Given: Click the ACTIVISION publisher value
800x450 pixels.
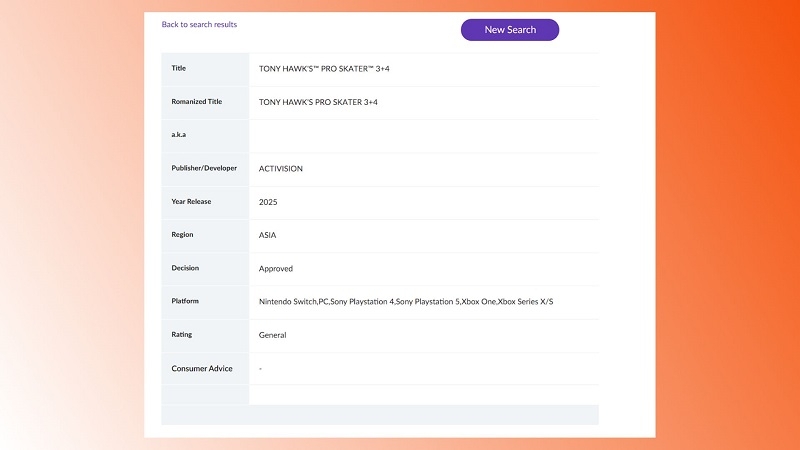Looking at the screenshot, I should [281, 169].
